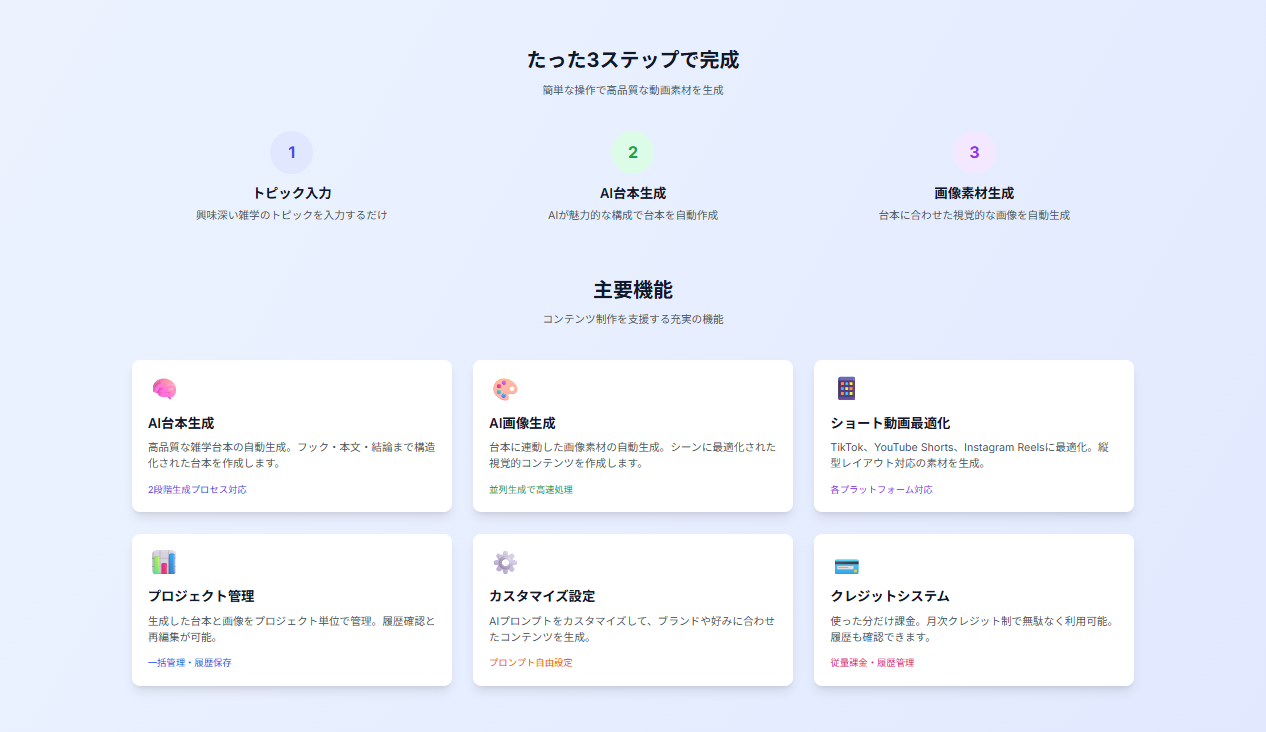Click the credit card icon for クレジットシステム
This screenshot has width=1266, height=732.
click(x=846, y=566)
